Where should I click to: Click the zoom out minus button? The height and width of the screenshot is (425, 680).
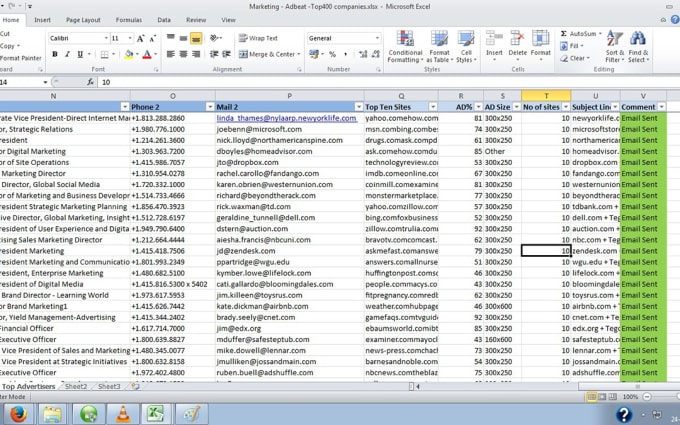(x=647, y=397)
